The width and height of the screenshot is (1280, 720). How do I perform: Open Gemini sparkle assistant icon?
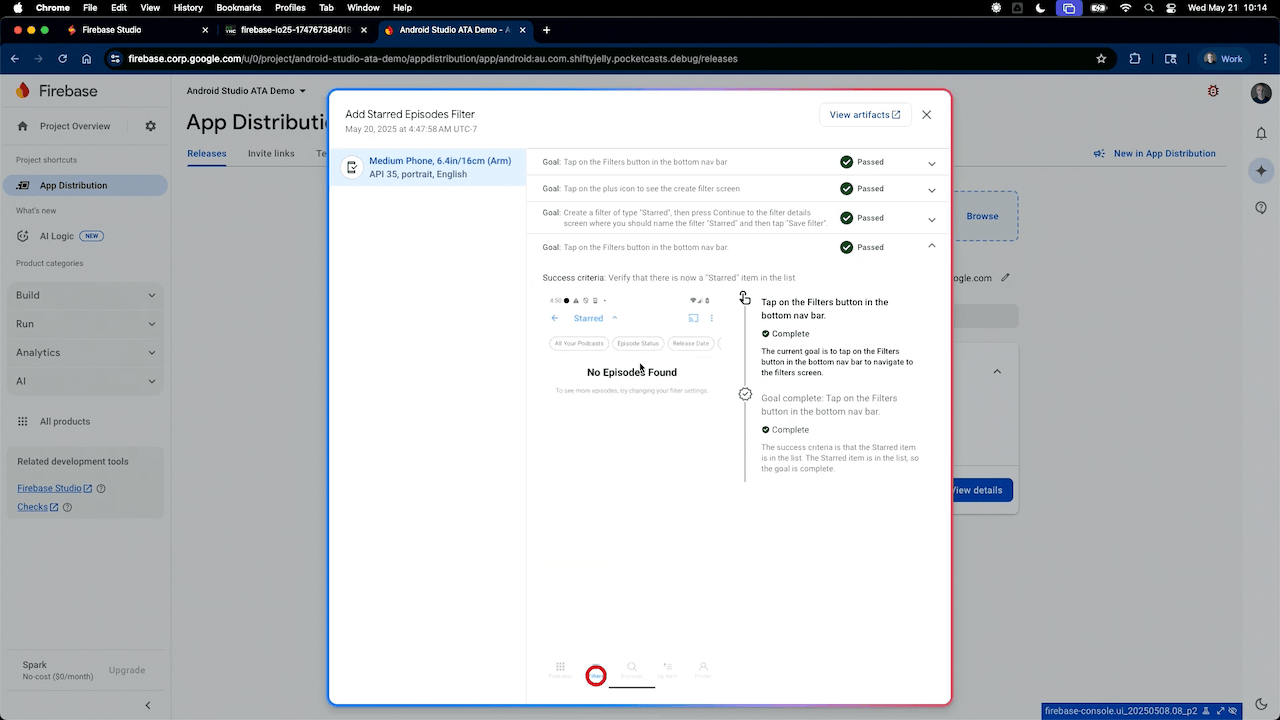pos(1261,171)
